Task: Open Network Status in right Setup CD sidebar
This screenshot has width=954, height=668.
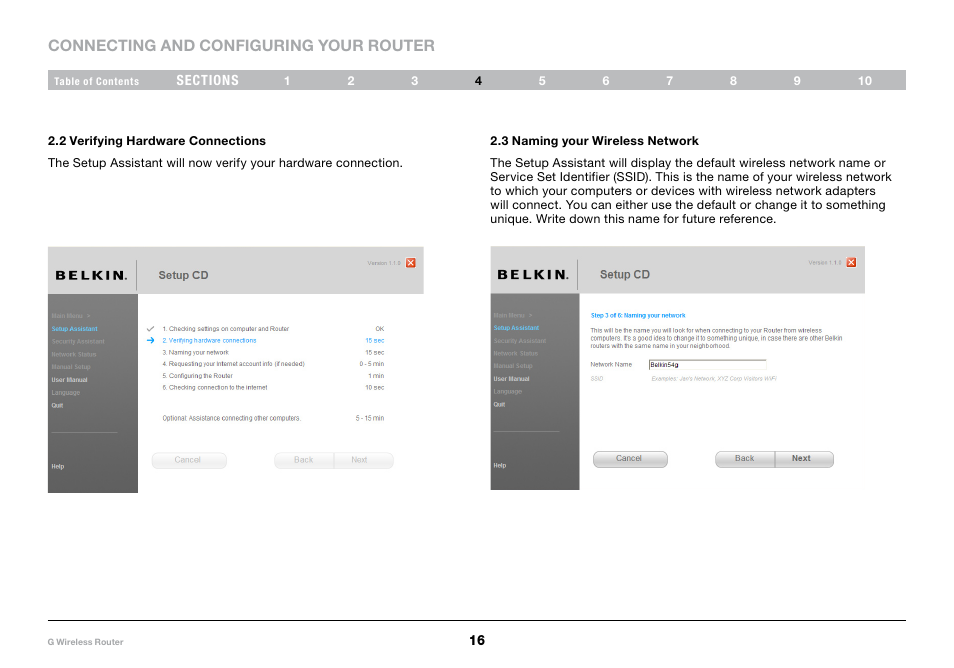Action: (515, 353)
